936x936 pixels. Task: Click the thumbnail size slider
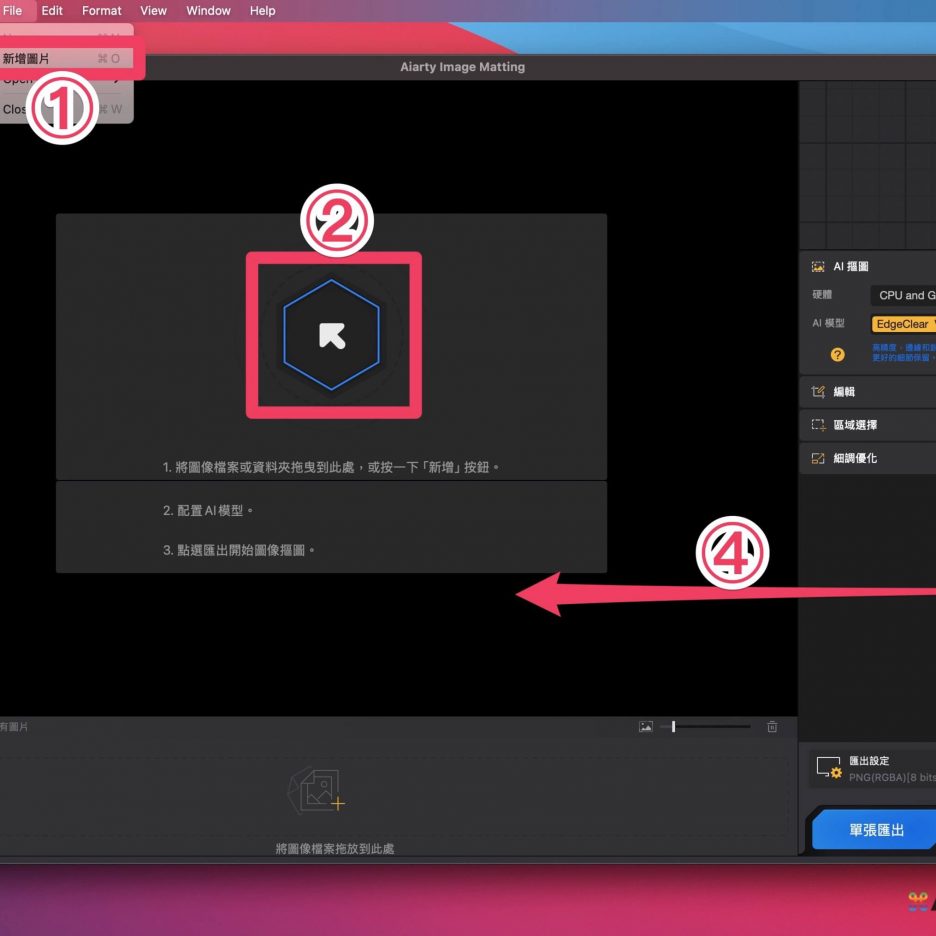710,727
